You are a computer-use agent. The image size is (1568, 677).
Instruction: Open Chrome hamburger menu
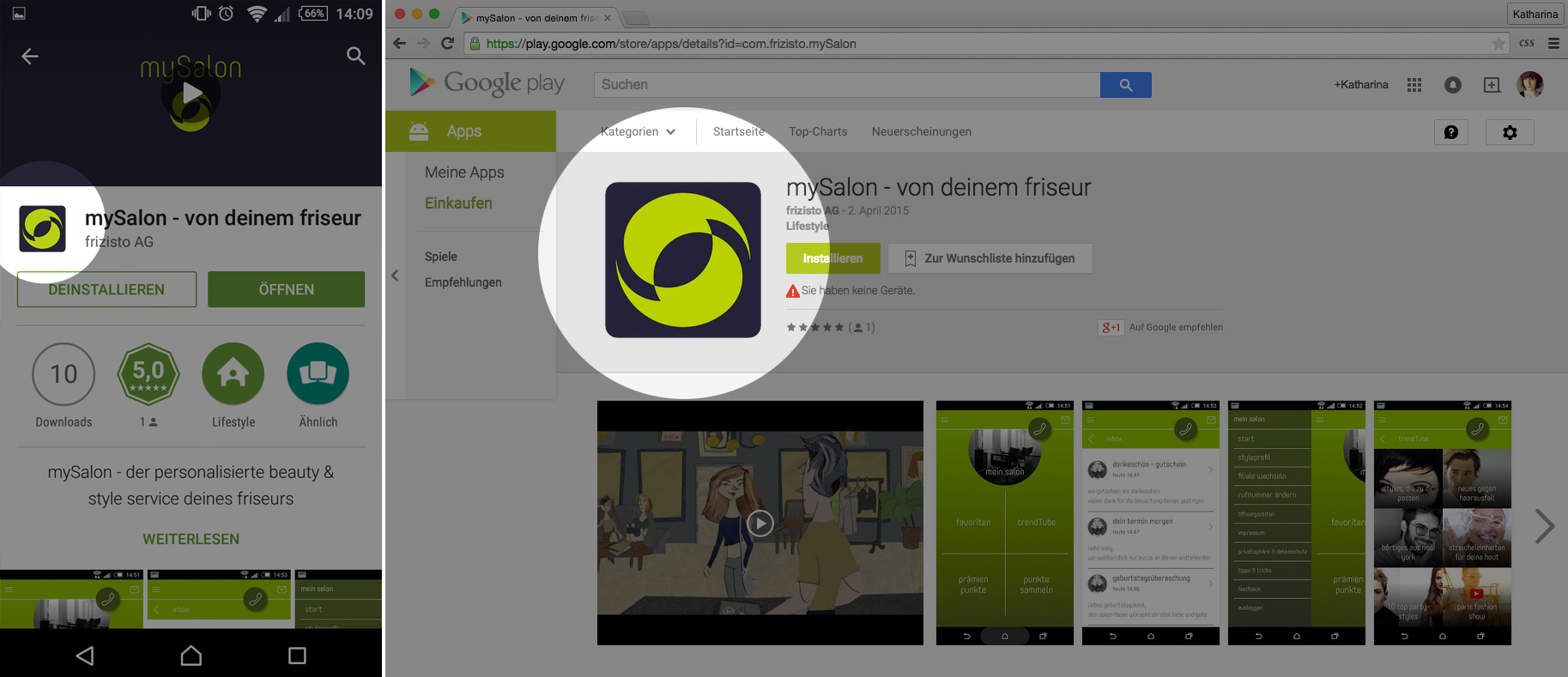[x=1553, y=43]
